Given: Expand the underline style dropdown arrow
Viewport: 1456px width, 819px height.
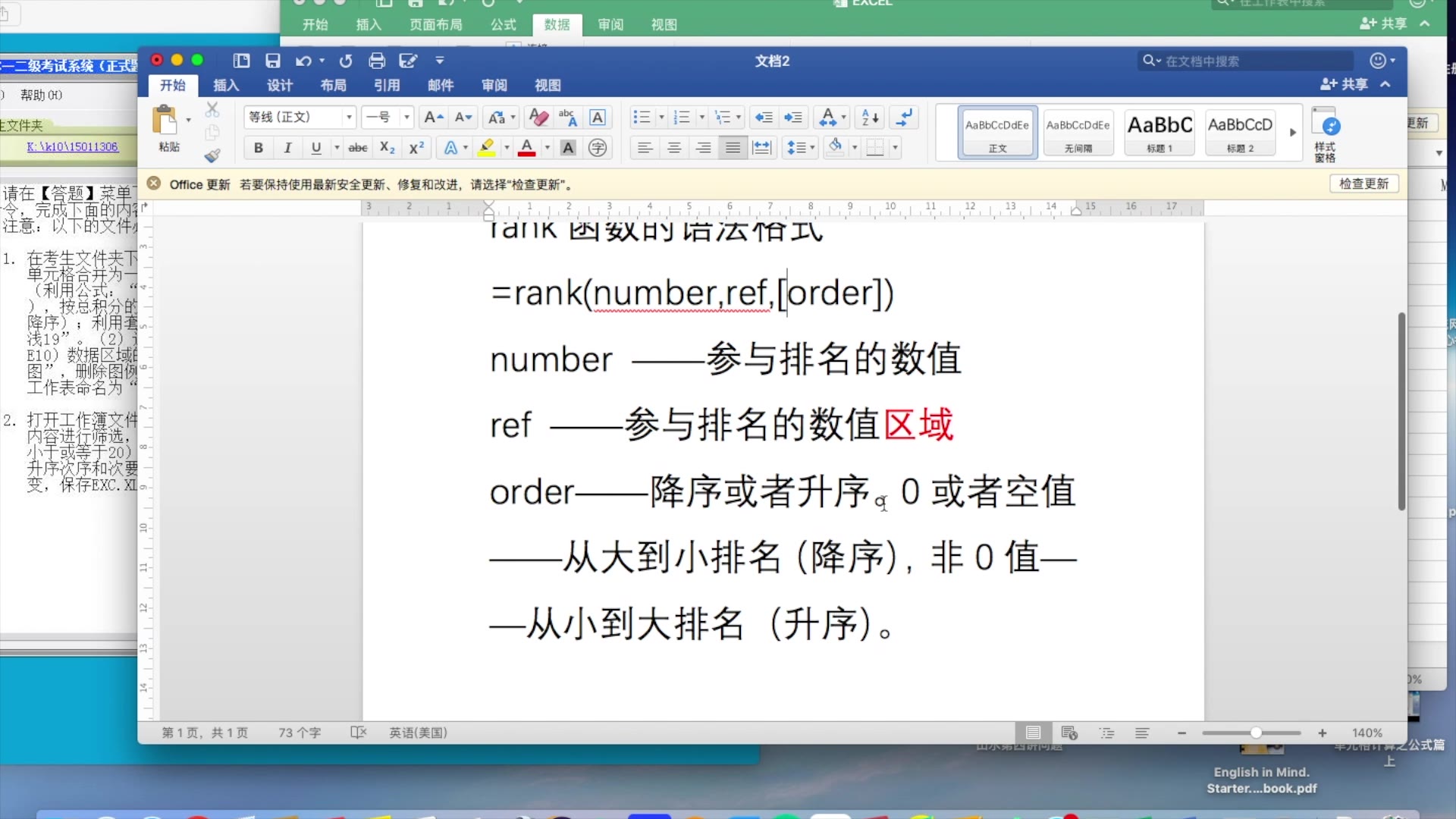Looking at the screenshot, I should [x=337, y=148].
